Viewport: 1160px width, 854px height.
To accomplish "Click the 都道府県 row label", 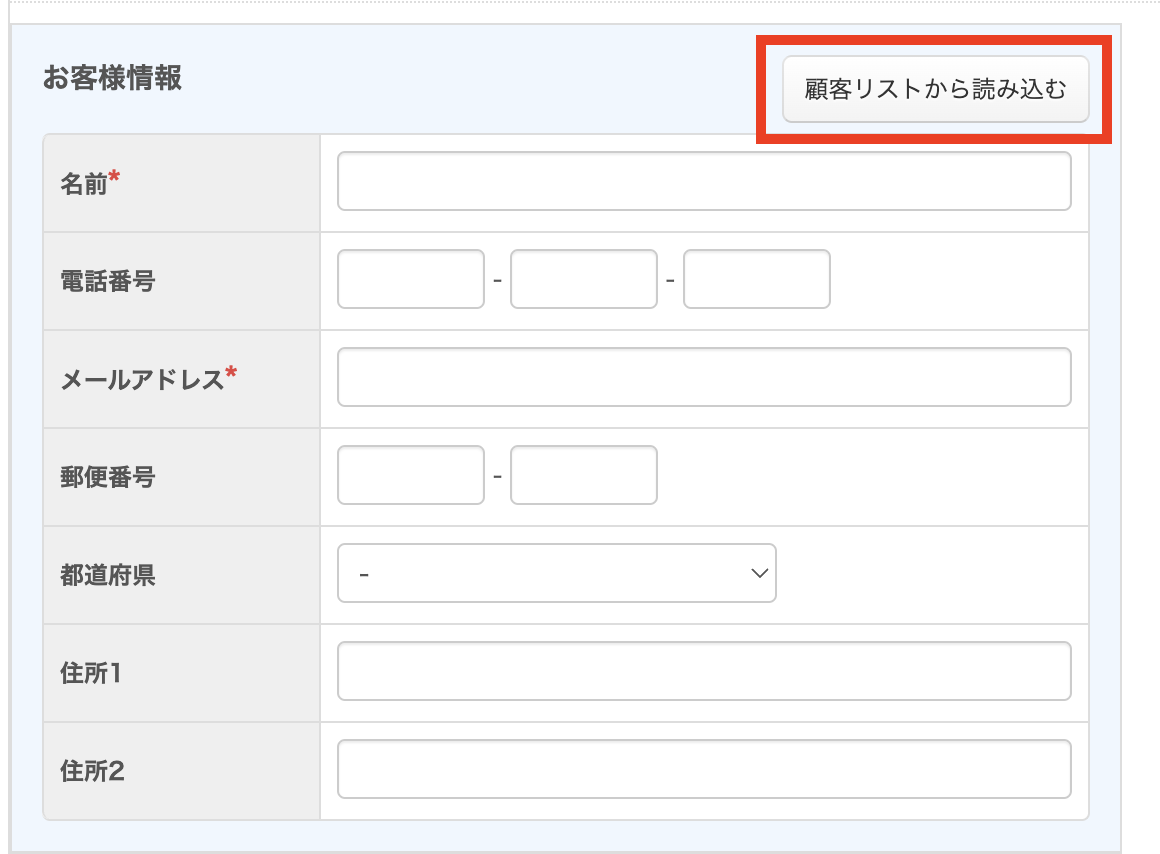I will [108, 575].
